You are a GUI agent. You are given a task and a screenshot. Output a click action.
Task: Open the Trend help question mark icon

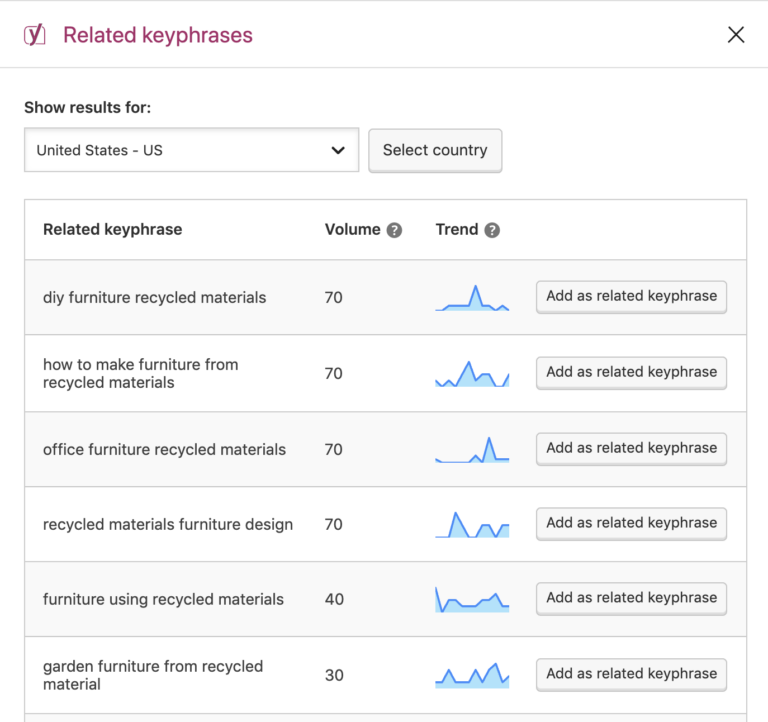coord(492,230)
